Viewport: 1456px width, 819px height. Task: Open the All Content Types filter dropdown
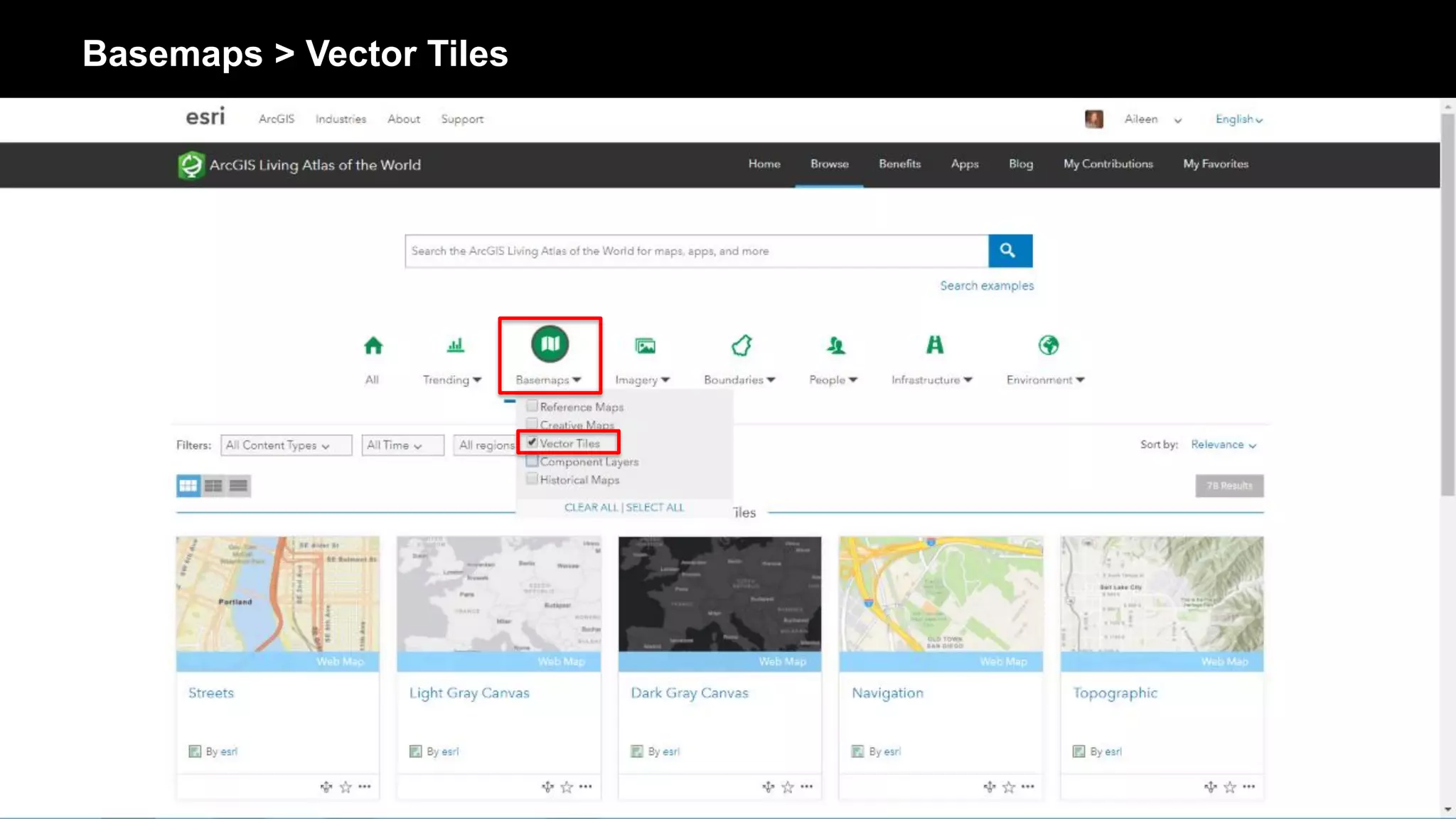tap(287, 445)
